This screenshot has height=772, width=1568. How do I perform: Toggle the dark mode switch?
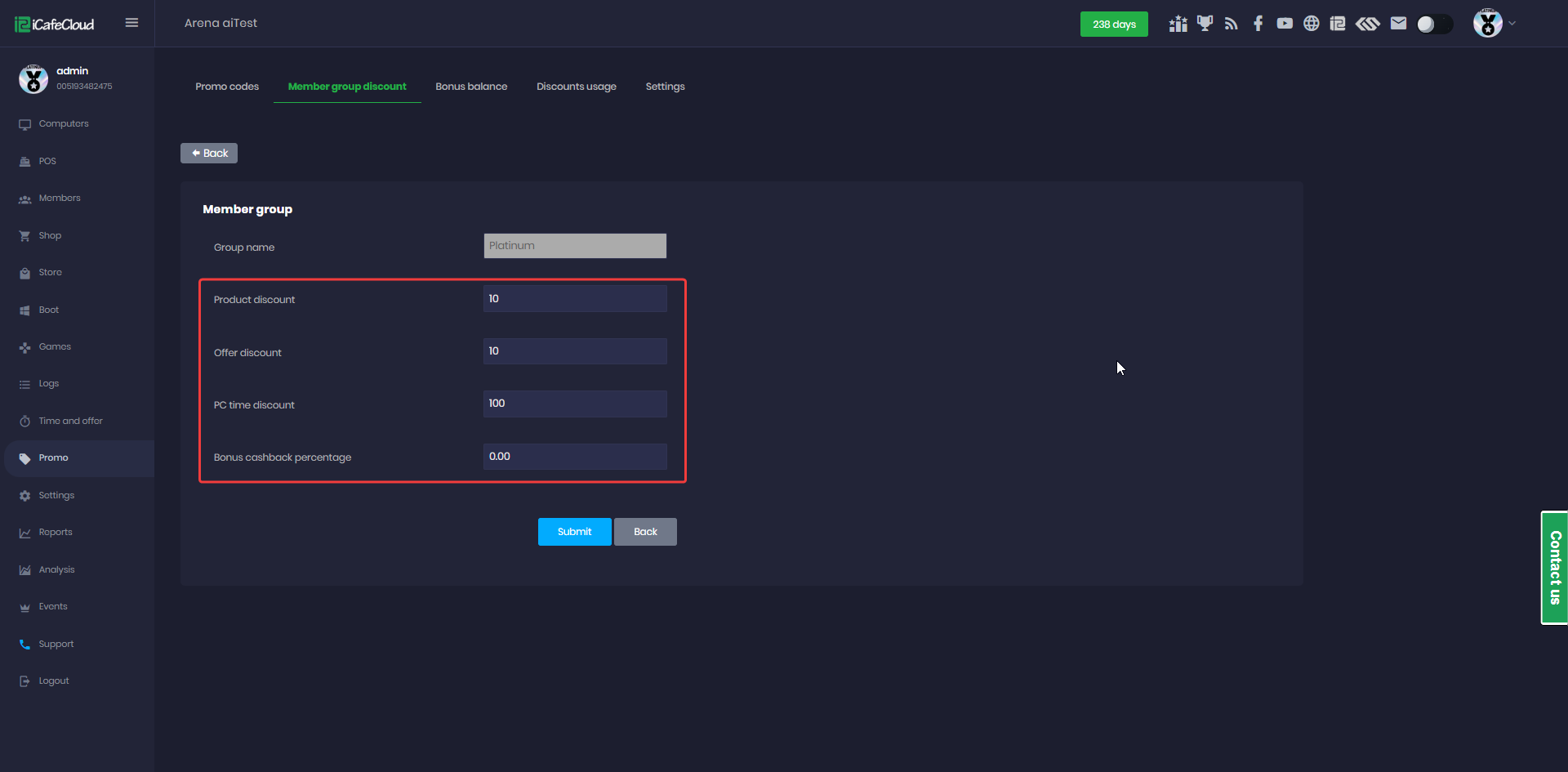pos(1434,25)
